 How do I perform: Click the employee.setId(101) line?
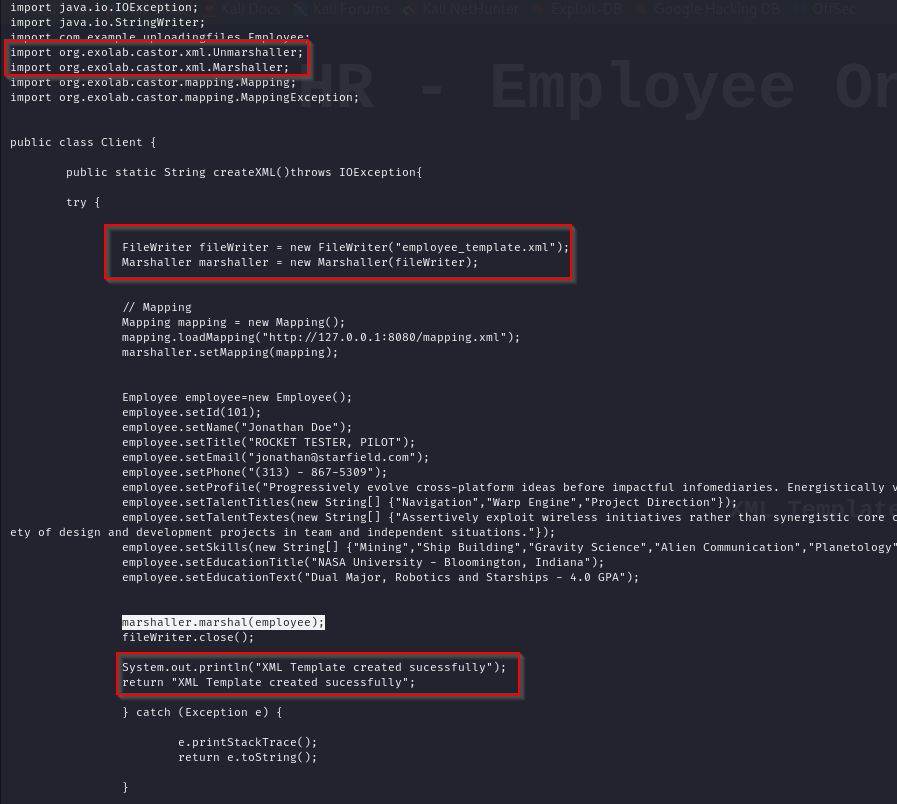(191, 412)
